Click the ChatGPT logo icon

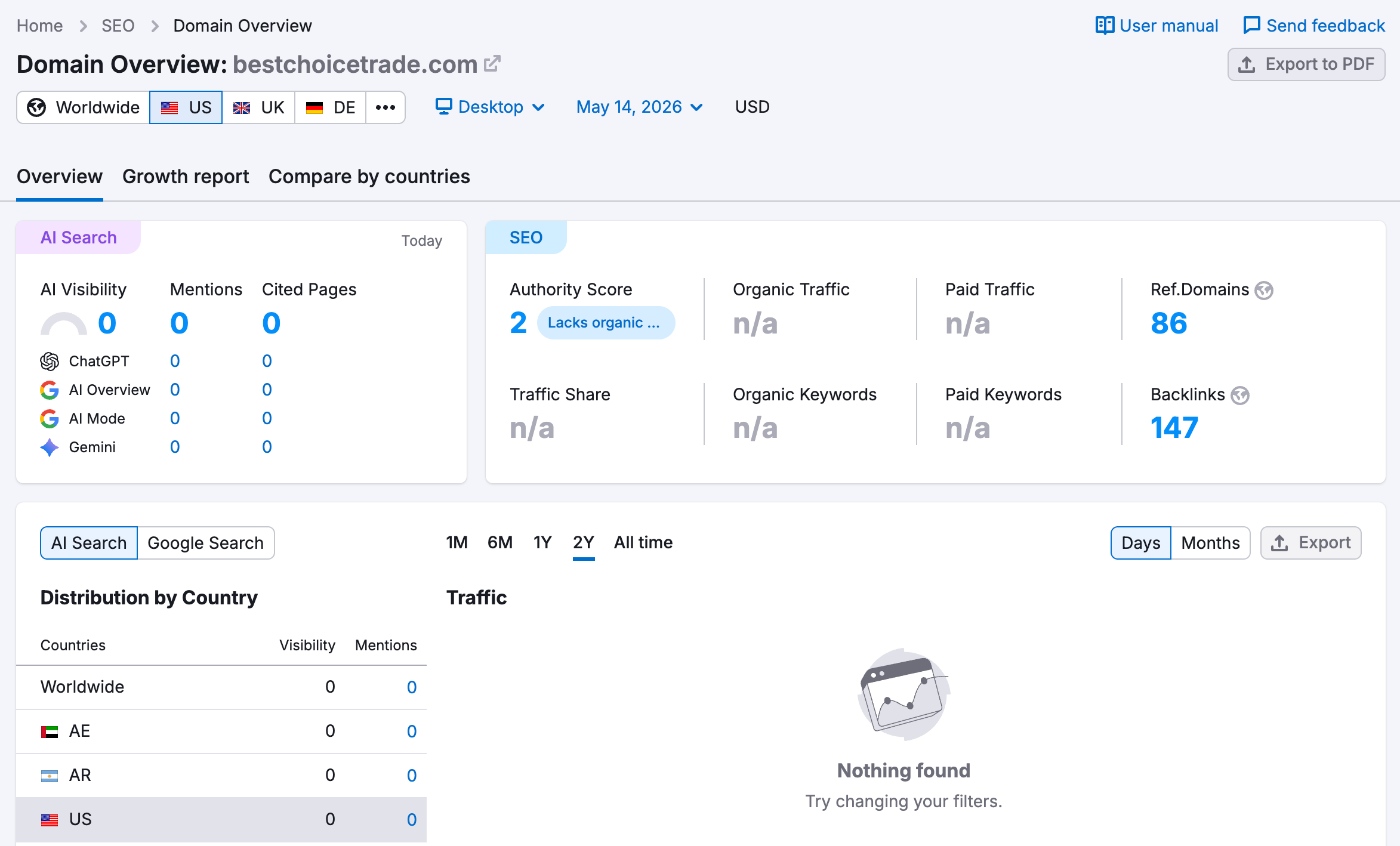(50, 361)
